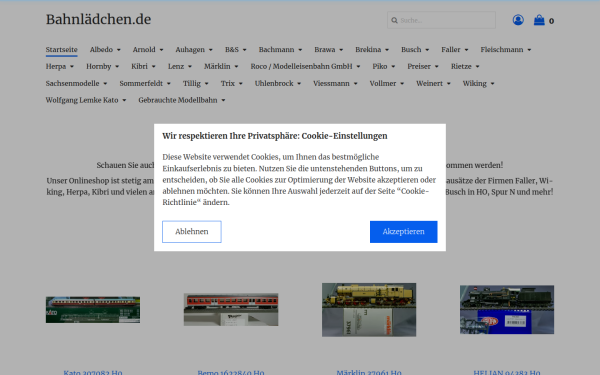Expand the Fleischmann dropdown menu
The height and width of the screenshot is (375, 600).
[x=506, y=50]
